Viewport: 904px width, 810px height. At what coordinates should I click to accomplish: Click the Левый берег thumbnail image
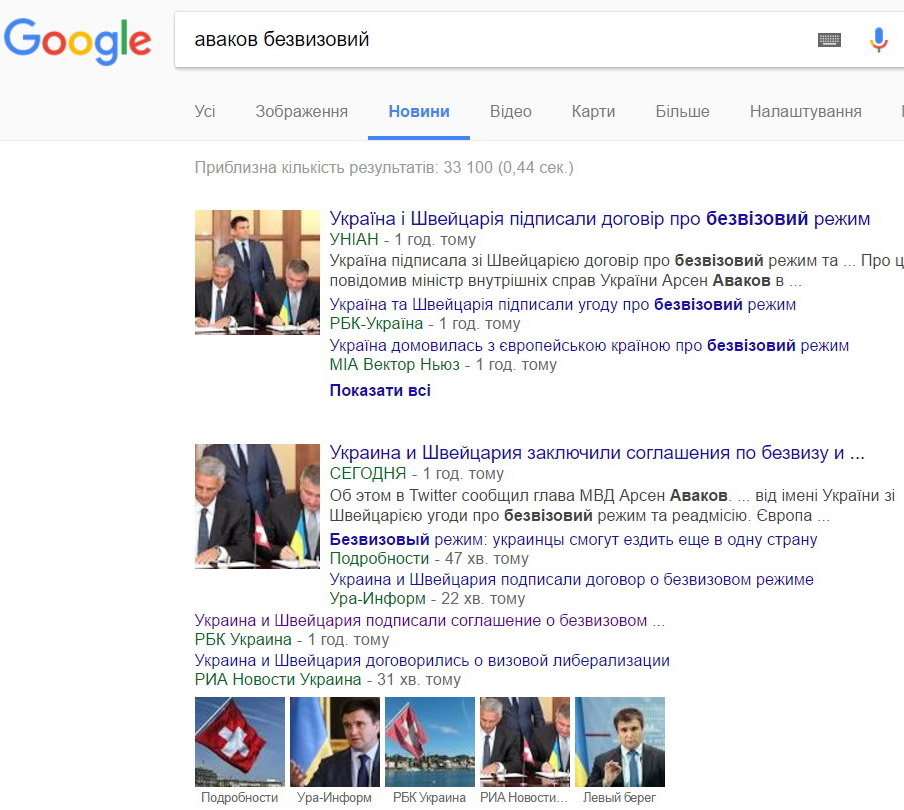[620, 742]
